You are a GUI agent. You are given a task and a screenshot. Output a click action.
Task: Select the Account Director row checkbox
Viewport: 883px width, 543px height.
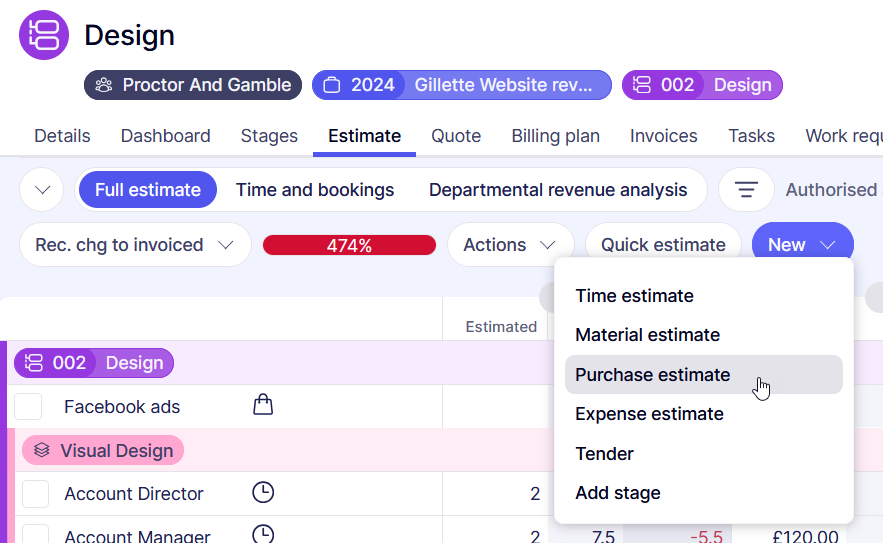coord(36,494)
